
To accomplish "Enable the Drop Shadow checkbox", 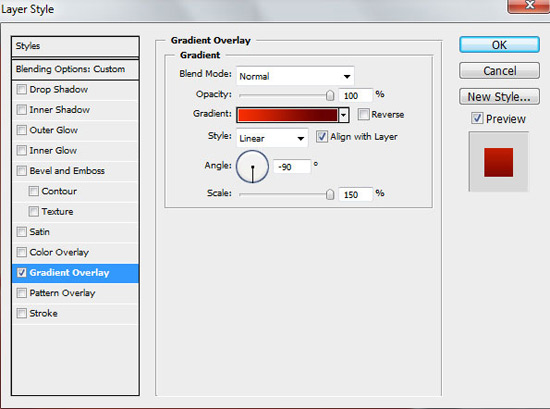I will 21,89.
